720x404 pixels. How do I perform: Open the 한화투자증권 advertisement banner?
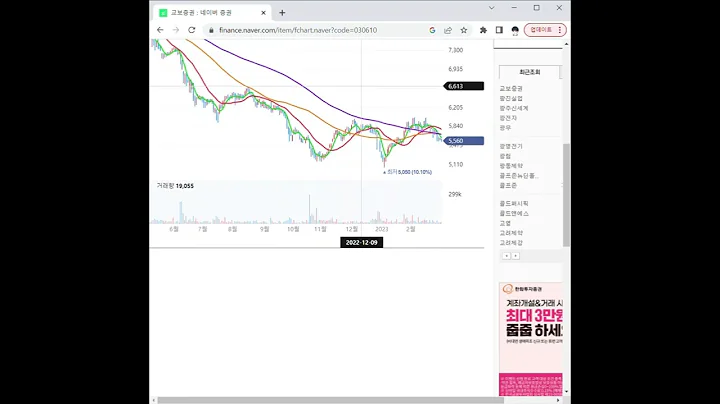pos(531,339)
